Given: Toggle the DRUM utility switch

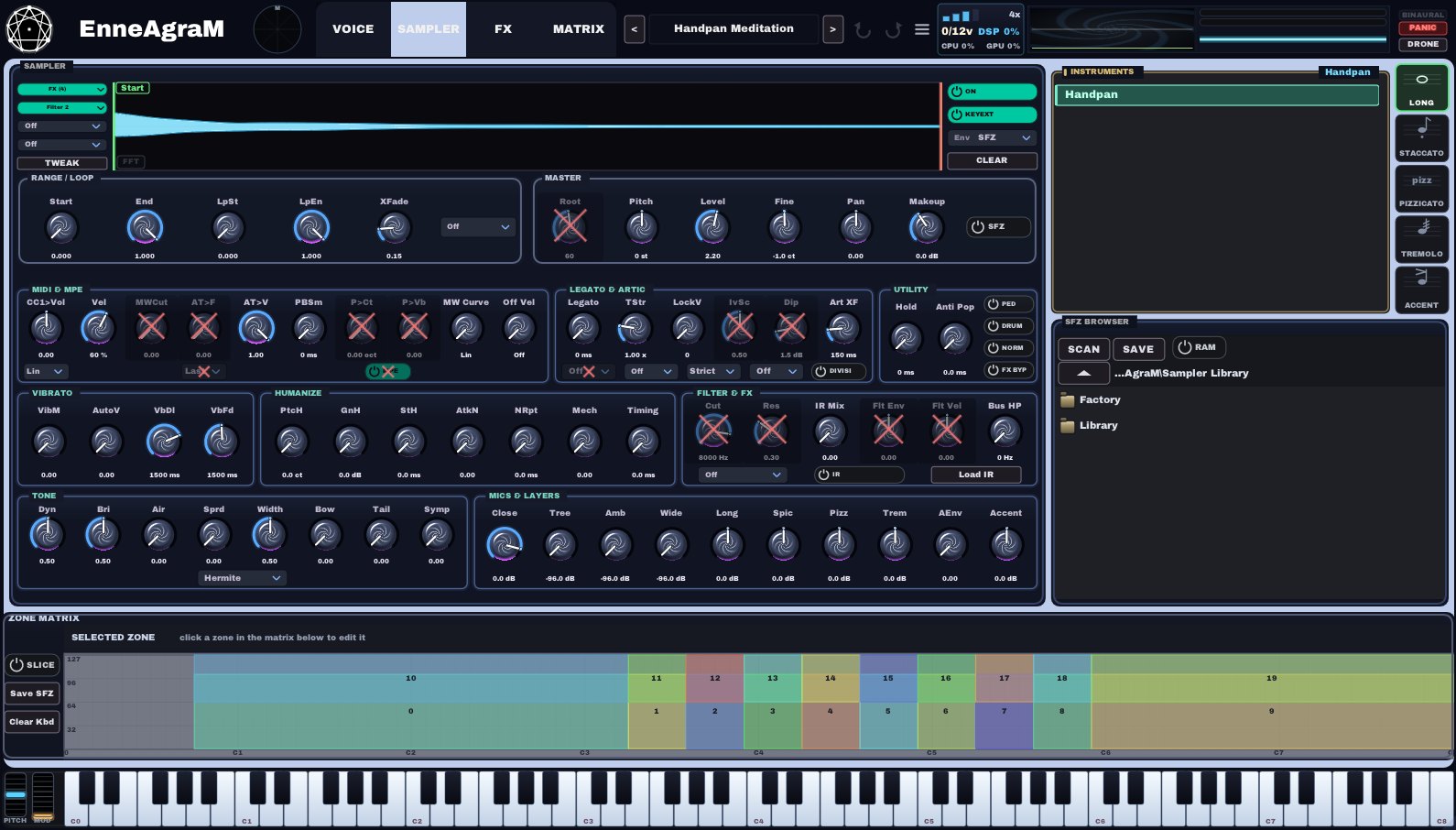Looking at the screenshot, I should point(1009,325).
